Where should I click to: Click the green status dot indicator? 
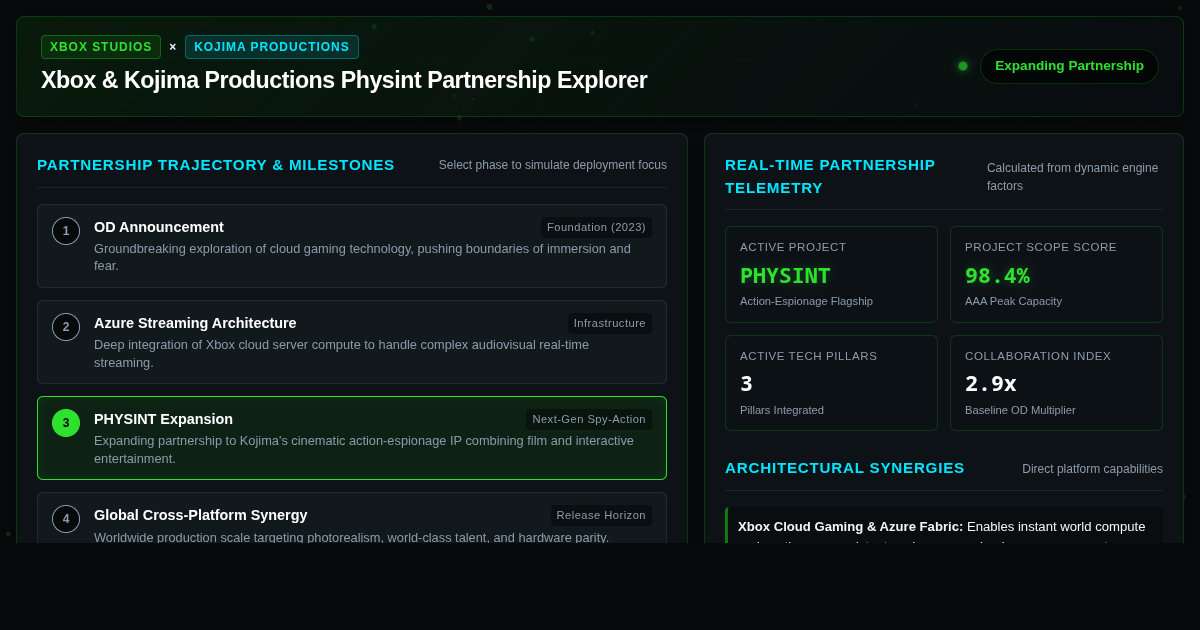coord(963,66)
